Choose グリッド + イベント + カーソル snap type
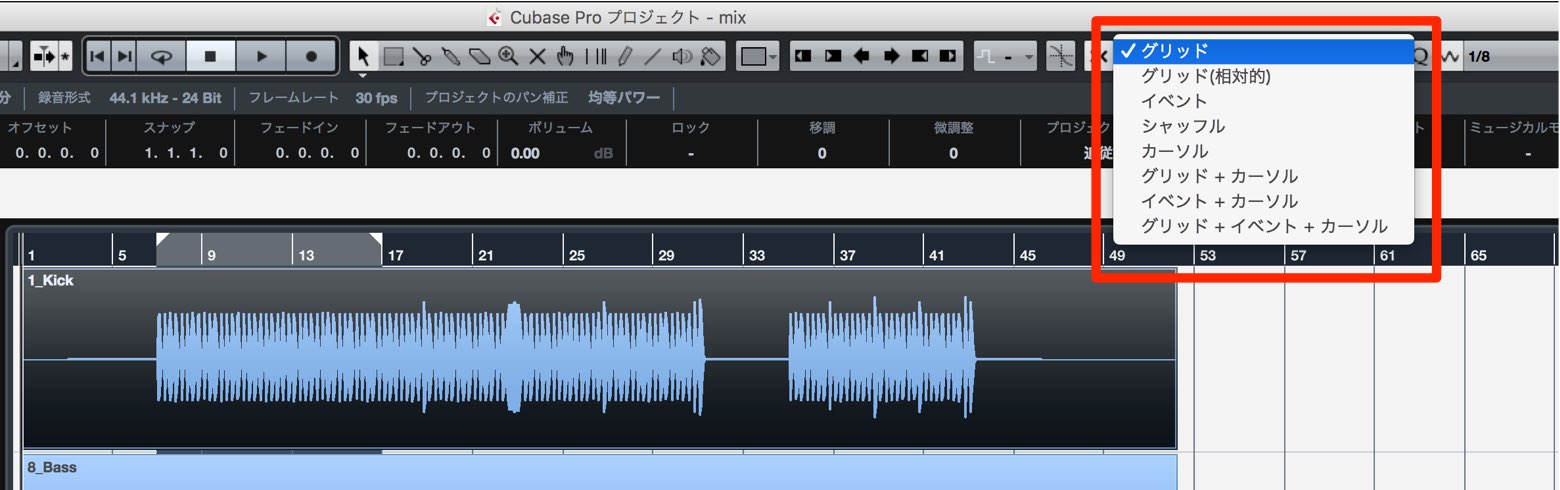Viewport: 1560px width, 490px height. pos(1263,226)
